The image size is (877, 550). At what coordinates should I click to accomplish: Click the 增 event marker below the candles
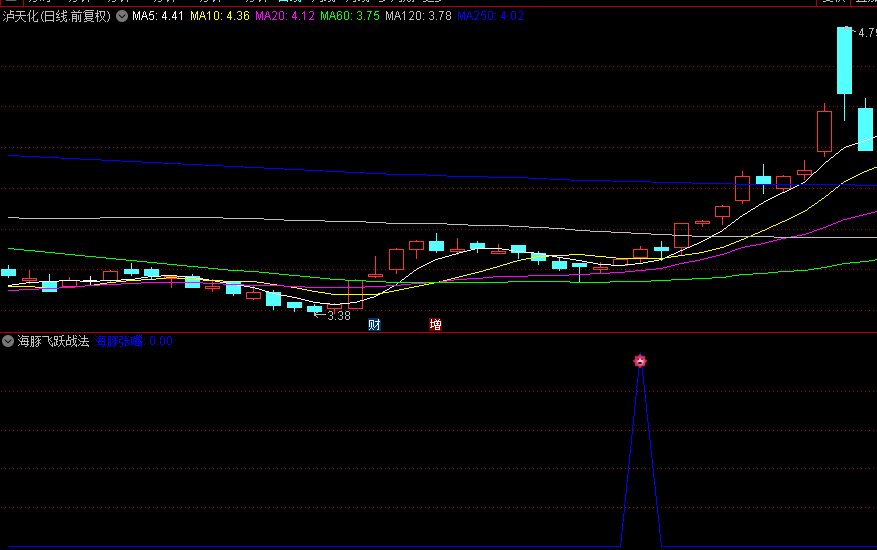coord(435,325)
